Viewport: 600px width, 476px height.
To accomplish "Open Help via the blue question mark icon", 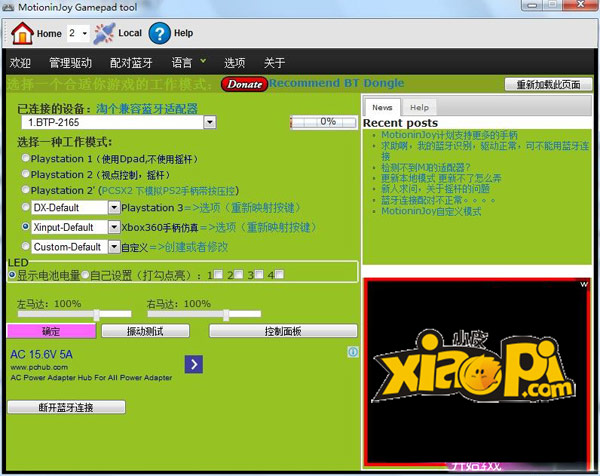I will 159,33.
